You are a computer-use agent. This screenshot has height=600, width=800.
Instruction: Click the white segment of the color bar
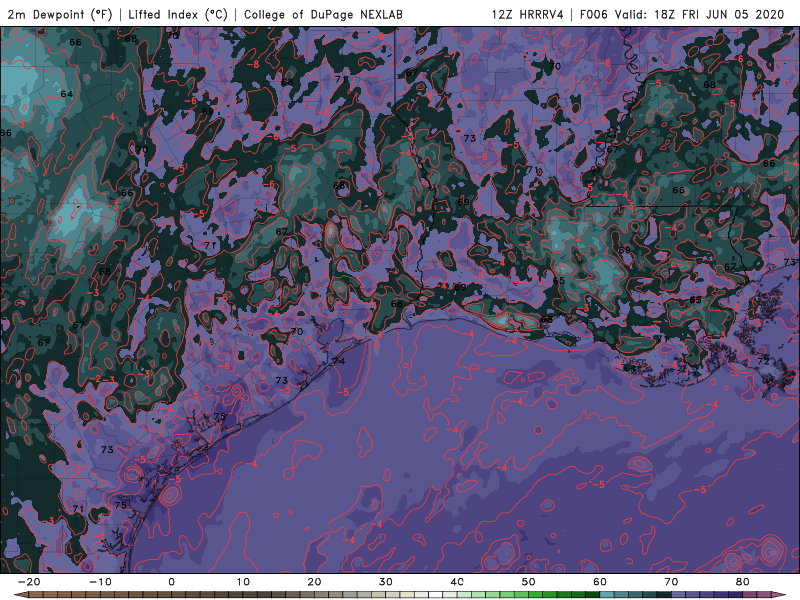tap(436, 595)
